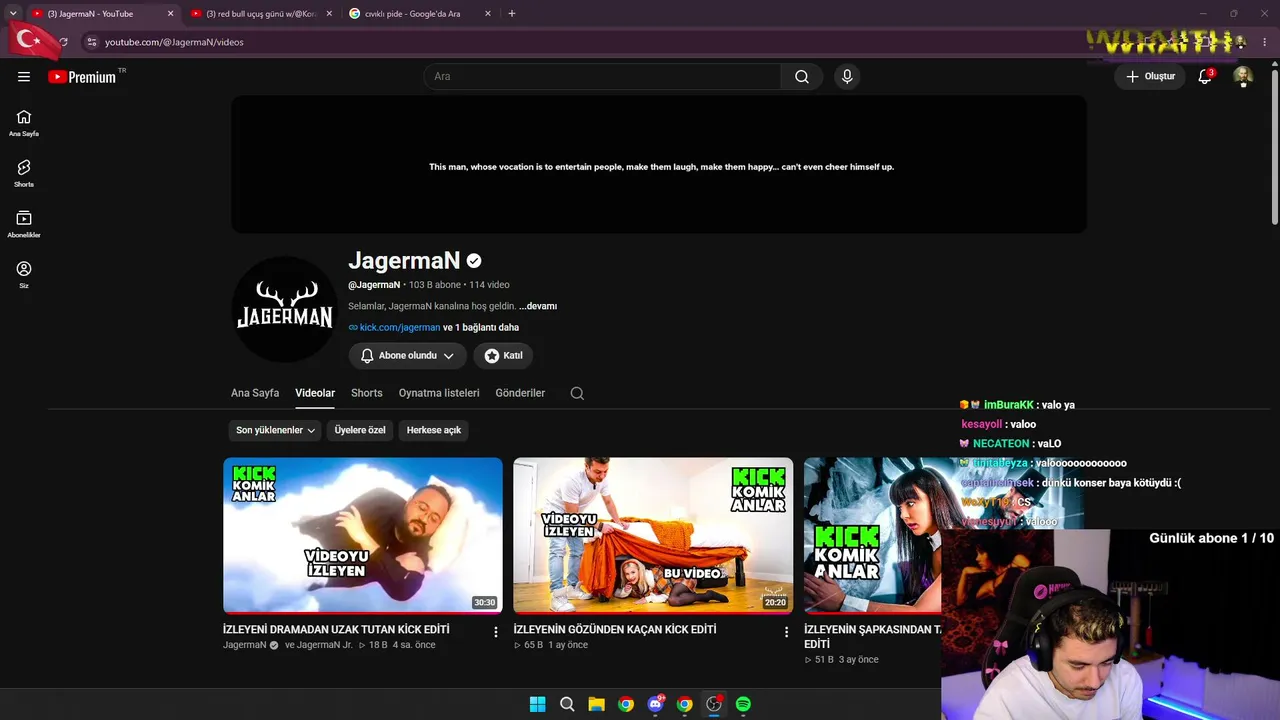Open Windows taskbar search
The height and width of the screenshot is (720, 1280).
tap(567, 704)
